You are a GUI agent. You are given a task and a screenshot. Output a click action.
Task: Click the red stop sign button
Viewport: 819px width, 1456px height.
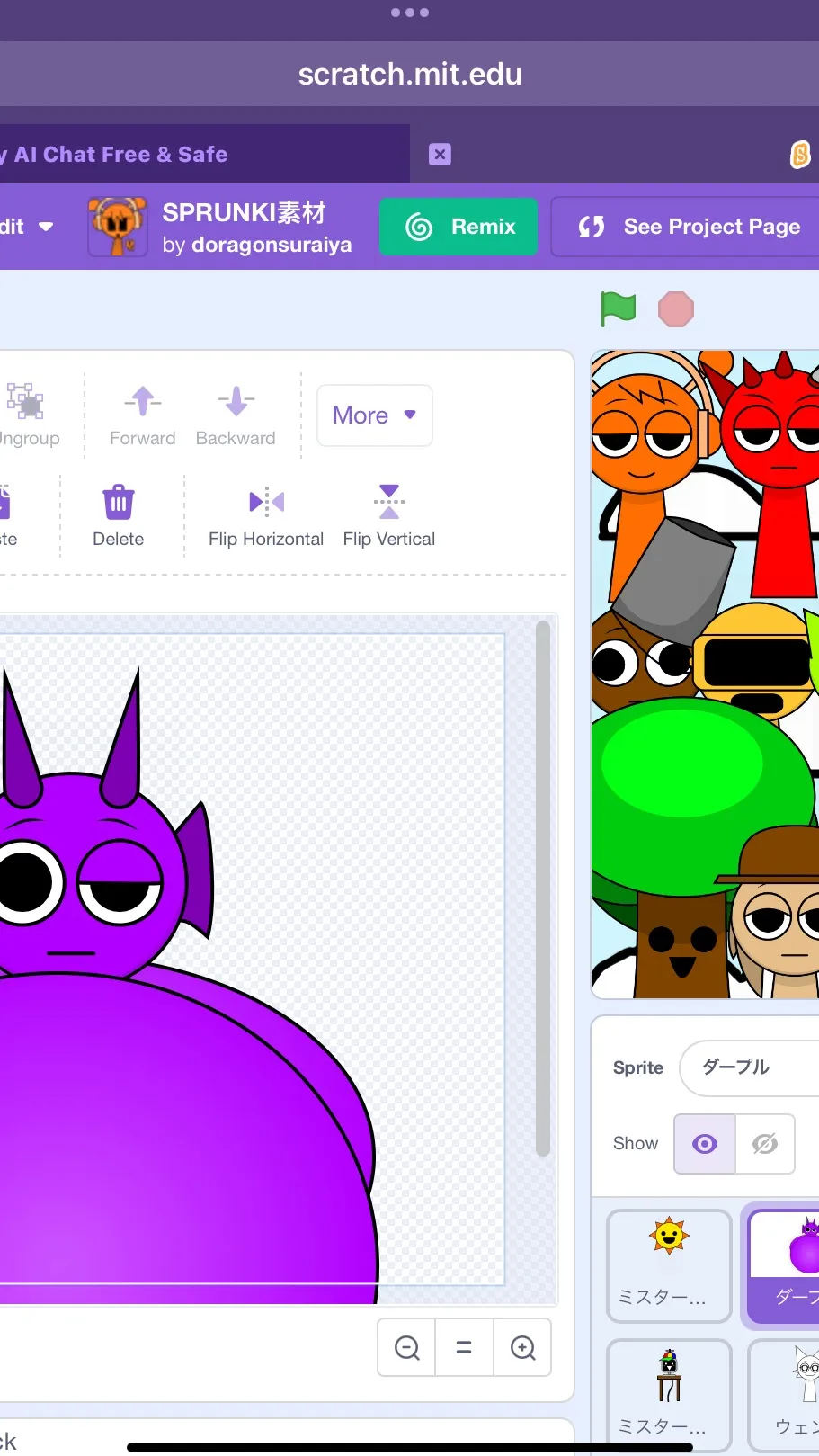tap(676, 309)
